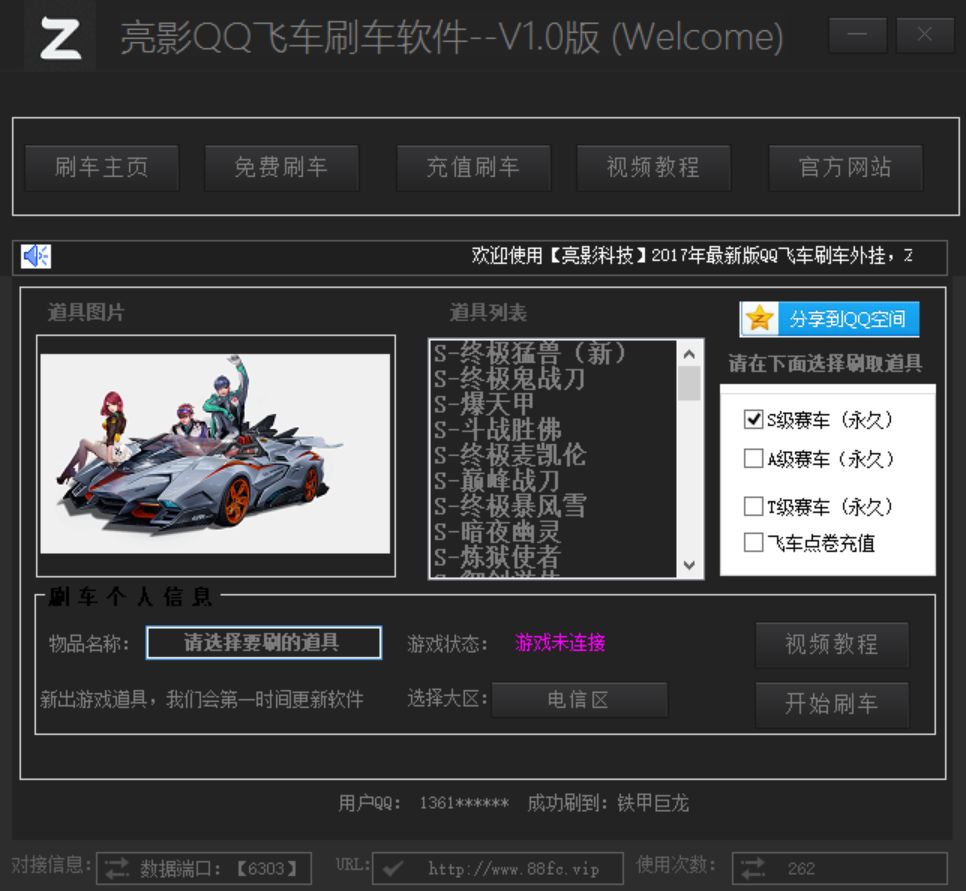Click the car preview image
Image resolution: width=966 pixels, height=891 pixels.
pyautogui.click(x=215, y=454)
